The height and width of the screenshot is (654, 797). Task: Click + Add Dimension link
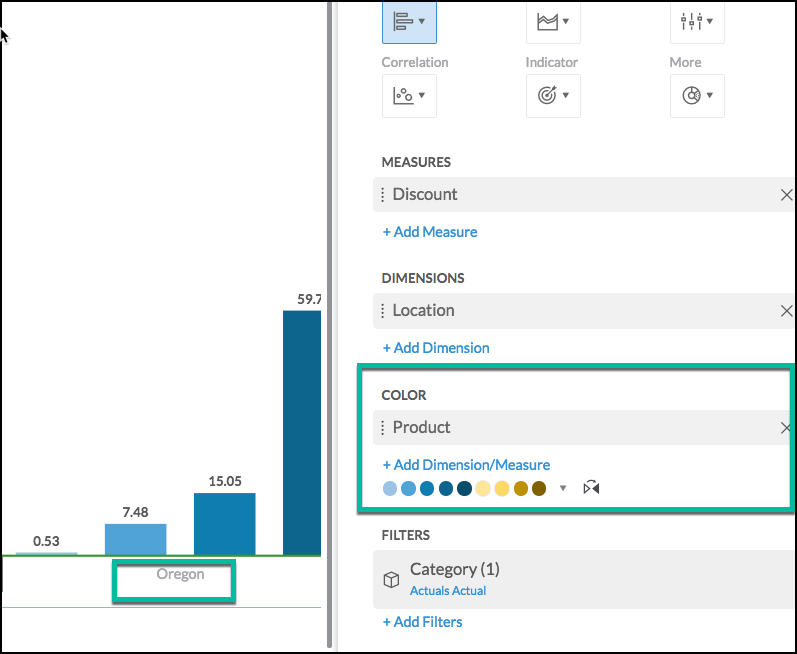click(436, 348)
